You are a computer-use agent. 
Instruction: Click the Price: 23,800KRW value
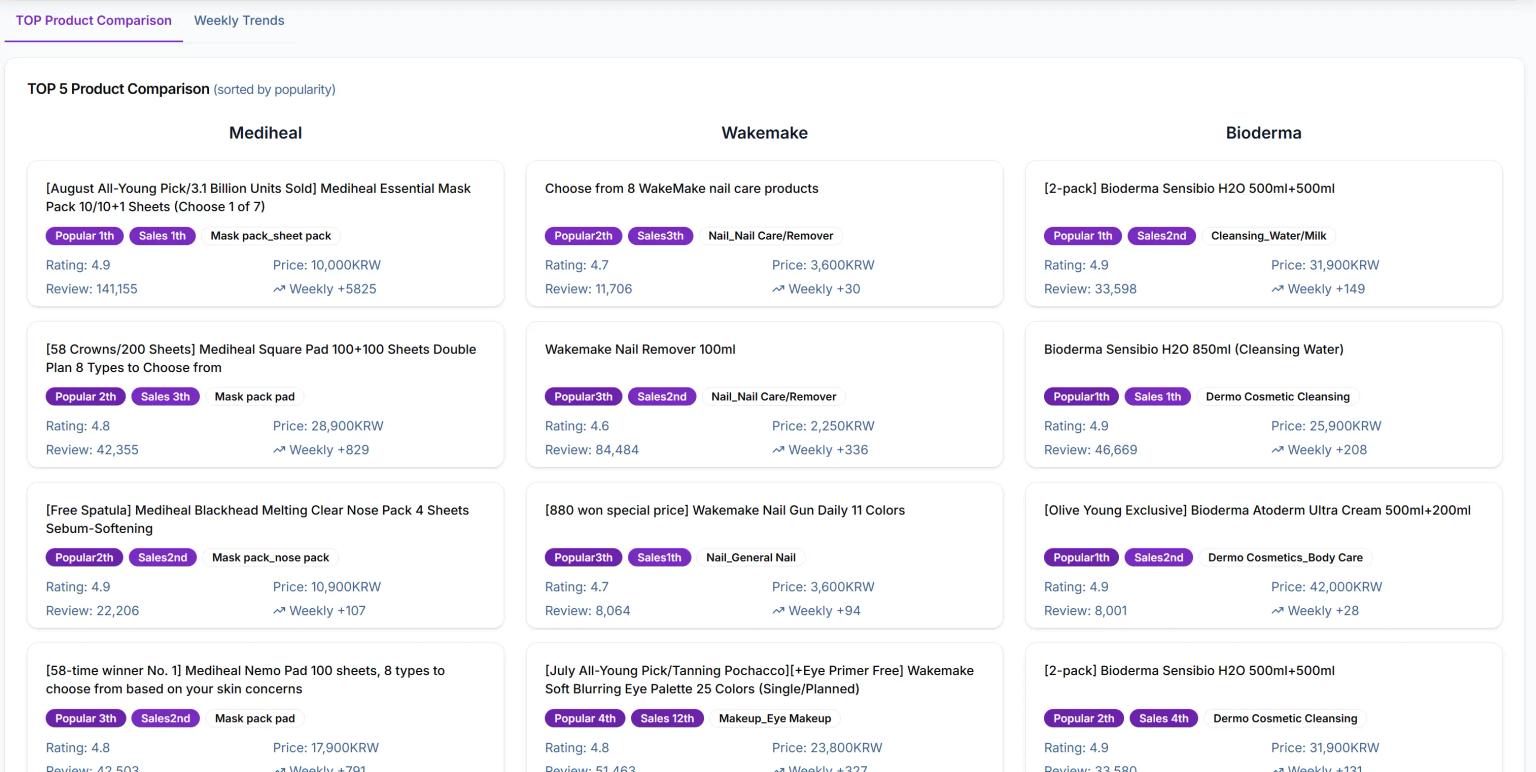(x=827, y=748)
